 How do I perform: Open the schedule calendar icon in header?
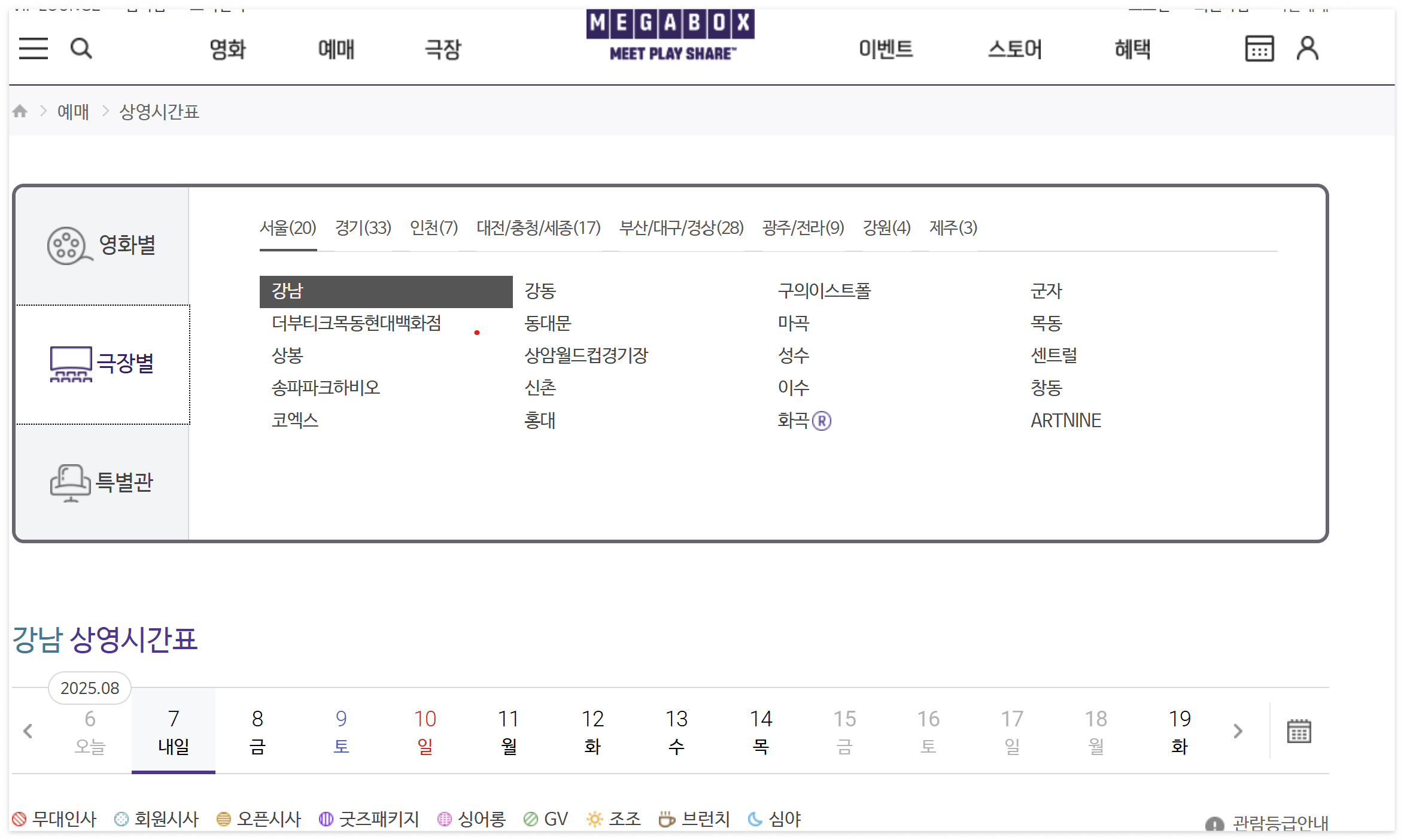pyautogui.click(x=1259, y=48)
